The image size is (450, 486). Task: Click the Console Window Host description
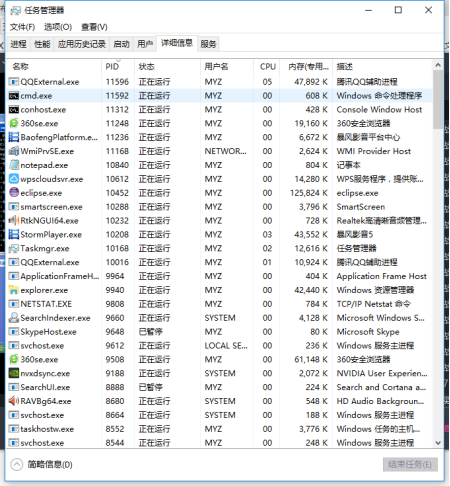[379, 110]
